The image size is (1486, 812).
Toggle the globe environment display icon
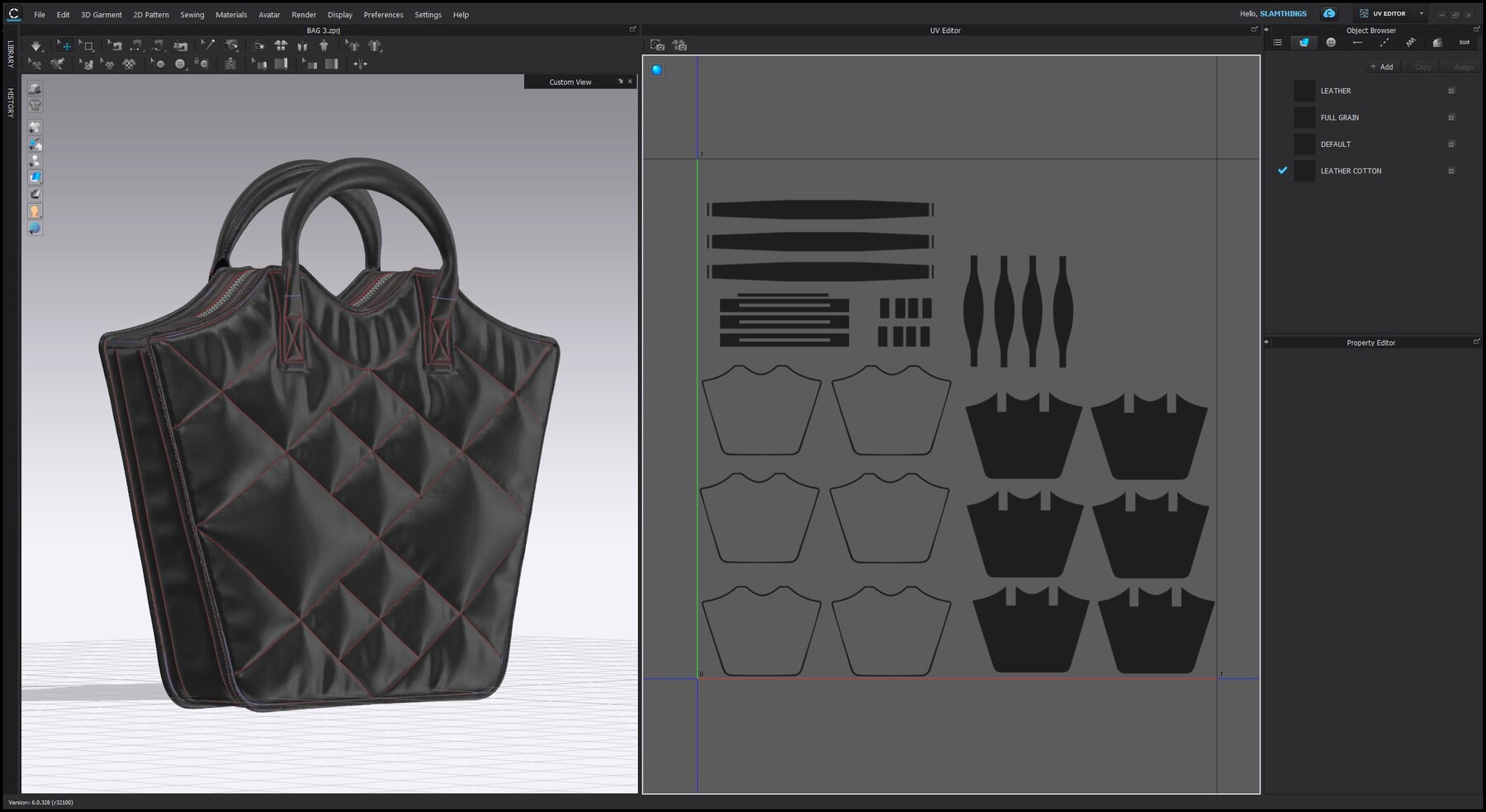coord(35,228)
